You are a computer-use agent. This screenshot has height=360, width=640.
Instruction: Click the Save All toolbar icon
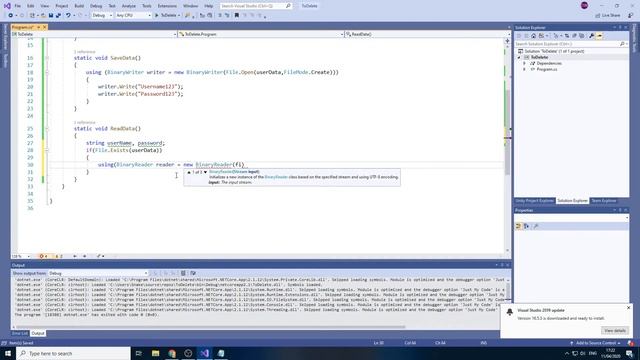pos(58,16)
